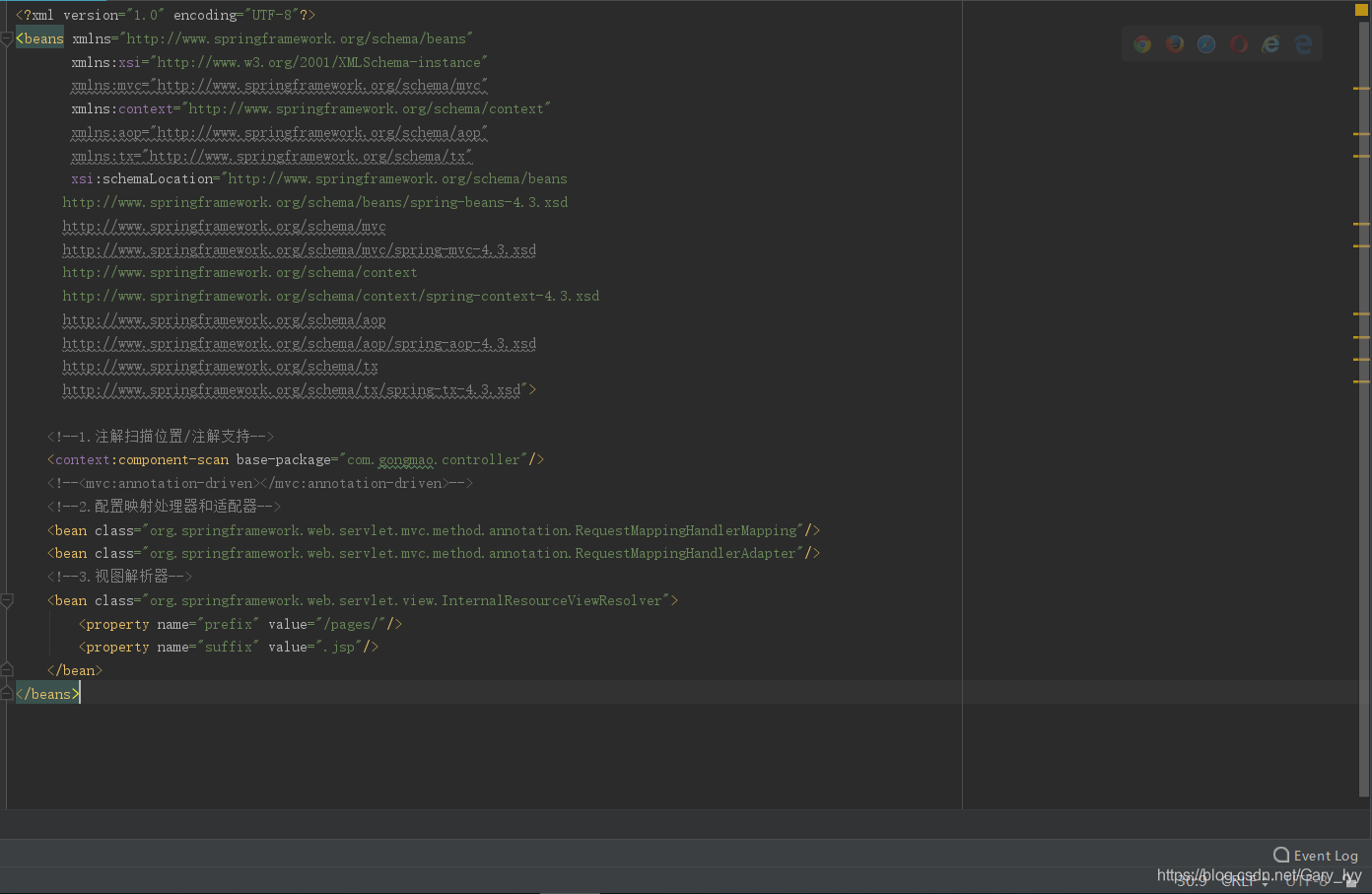The width and height of the screenshot is (1372, 894).
Task: Click the underlined spring-tx-4.3.xsd URL
Action: point(292,389)
